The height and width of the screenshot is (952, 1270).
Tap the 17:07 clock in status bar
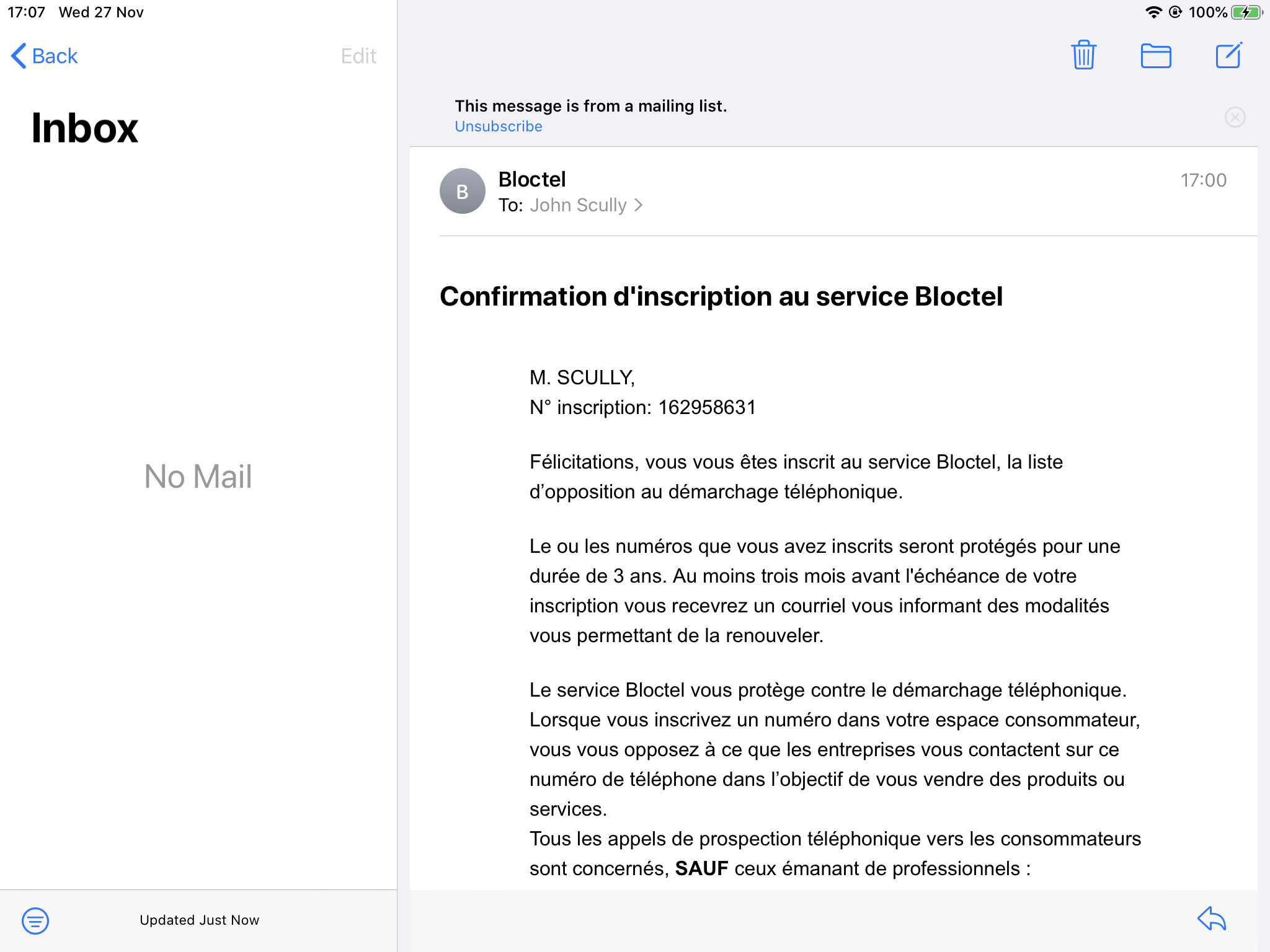tap(26, 12)
